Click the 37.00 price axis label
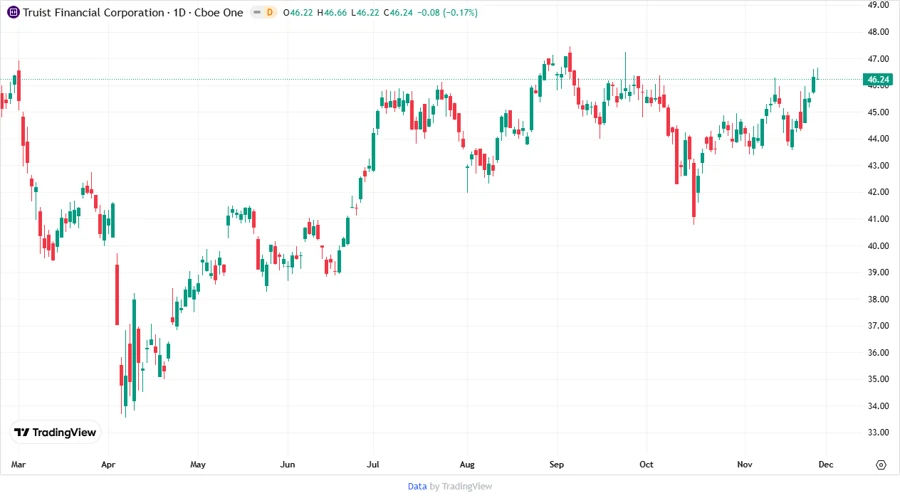900x498 pixels. coord(878,325)
